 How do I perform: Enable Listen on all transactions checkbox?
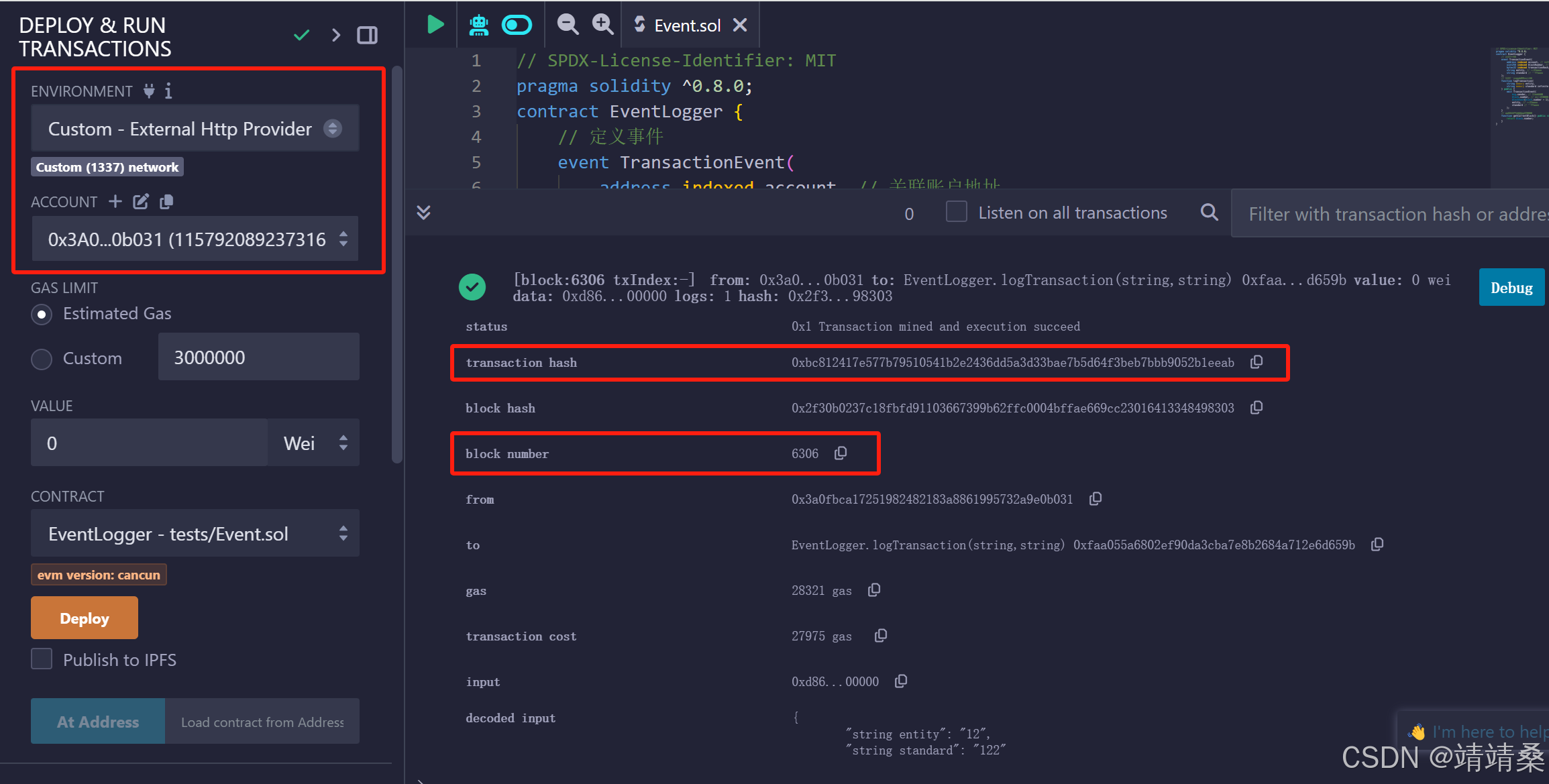tap(956, 212)
